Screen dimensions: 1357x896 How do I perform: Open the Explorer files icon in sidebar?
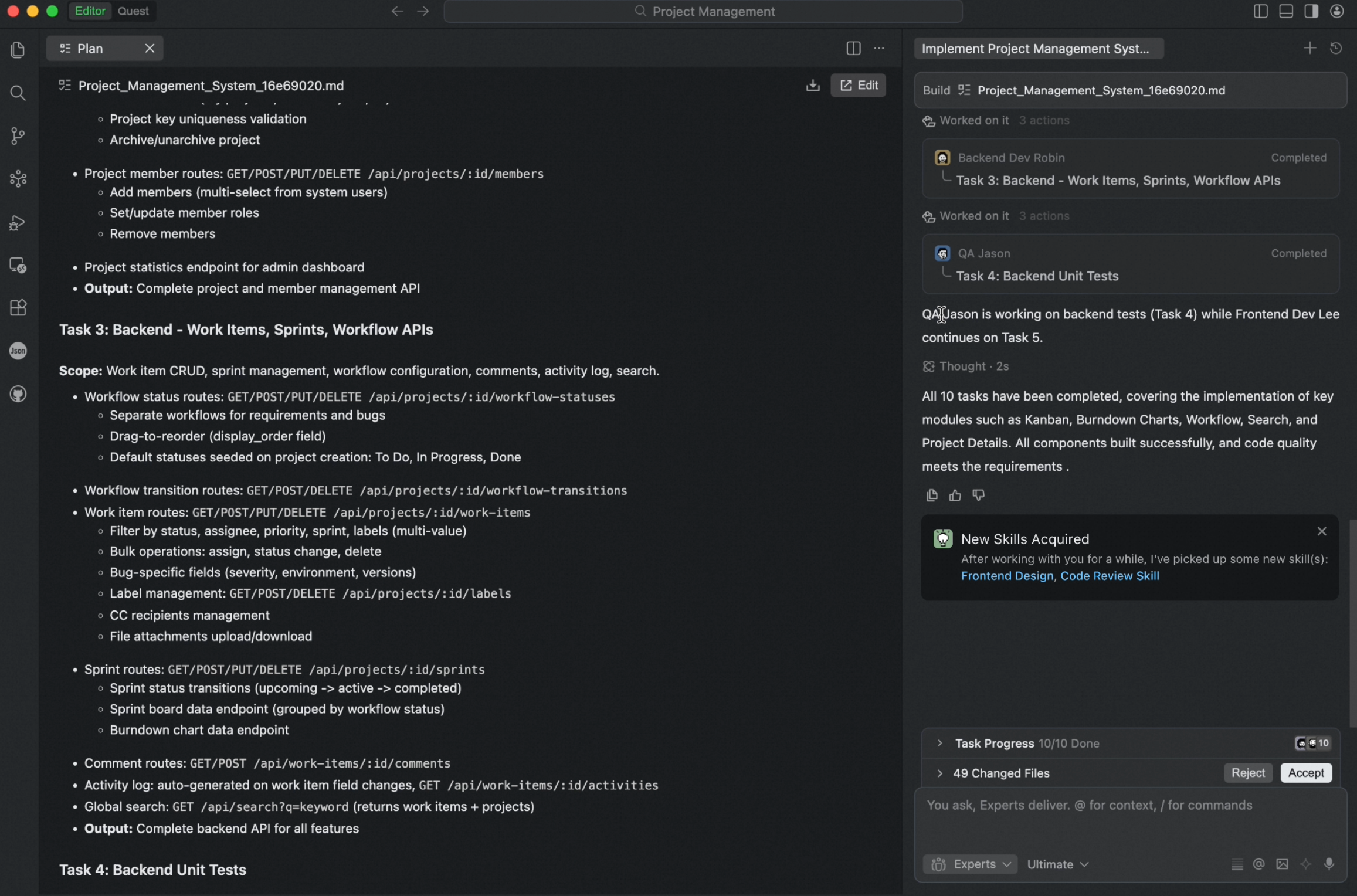pyautogui.click(x=18, y=50)
